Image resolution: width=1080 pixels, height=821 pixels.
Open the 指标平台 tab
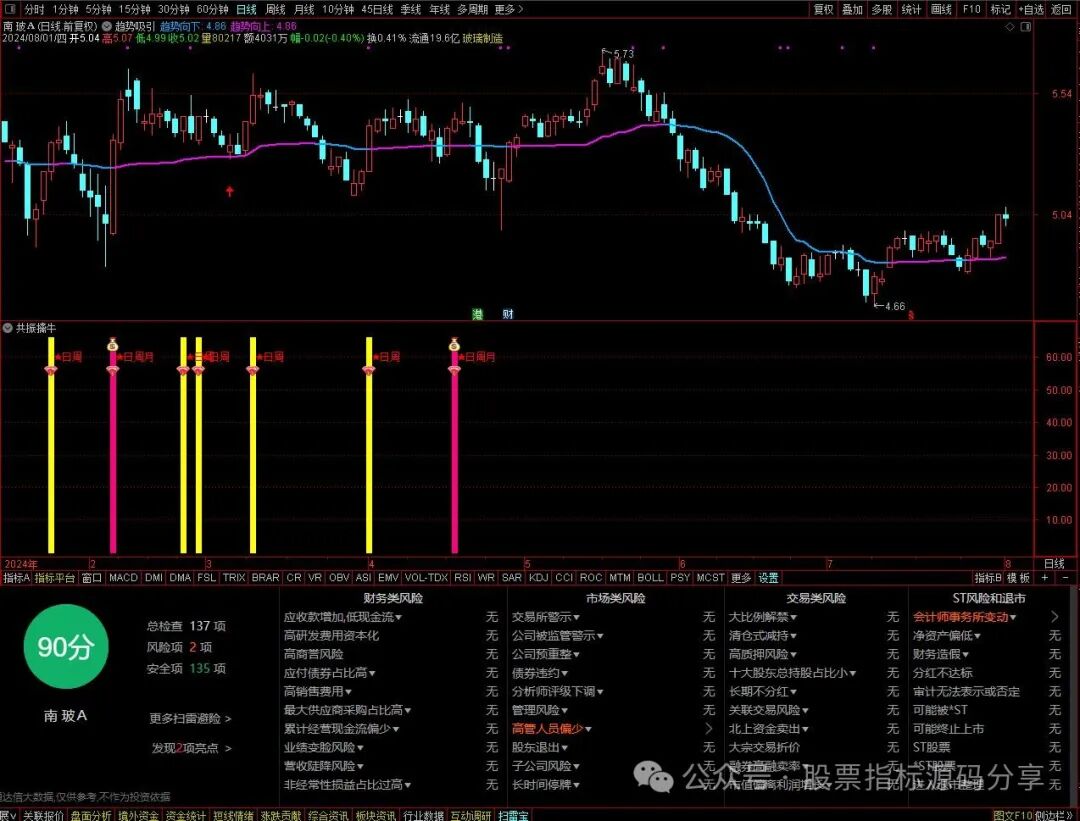pos(55,578)
